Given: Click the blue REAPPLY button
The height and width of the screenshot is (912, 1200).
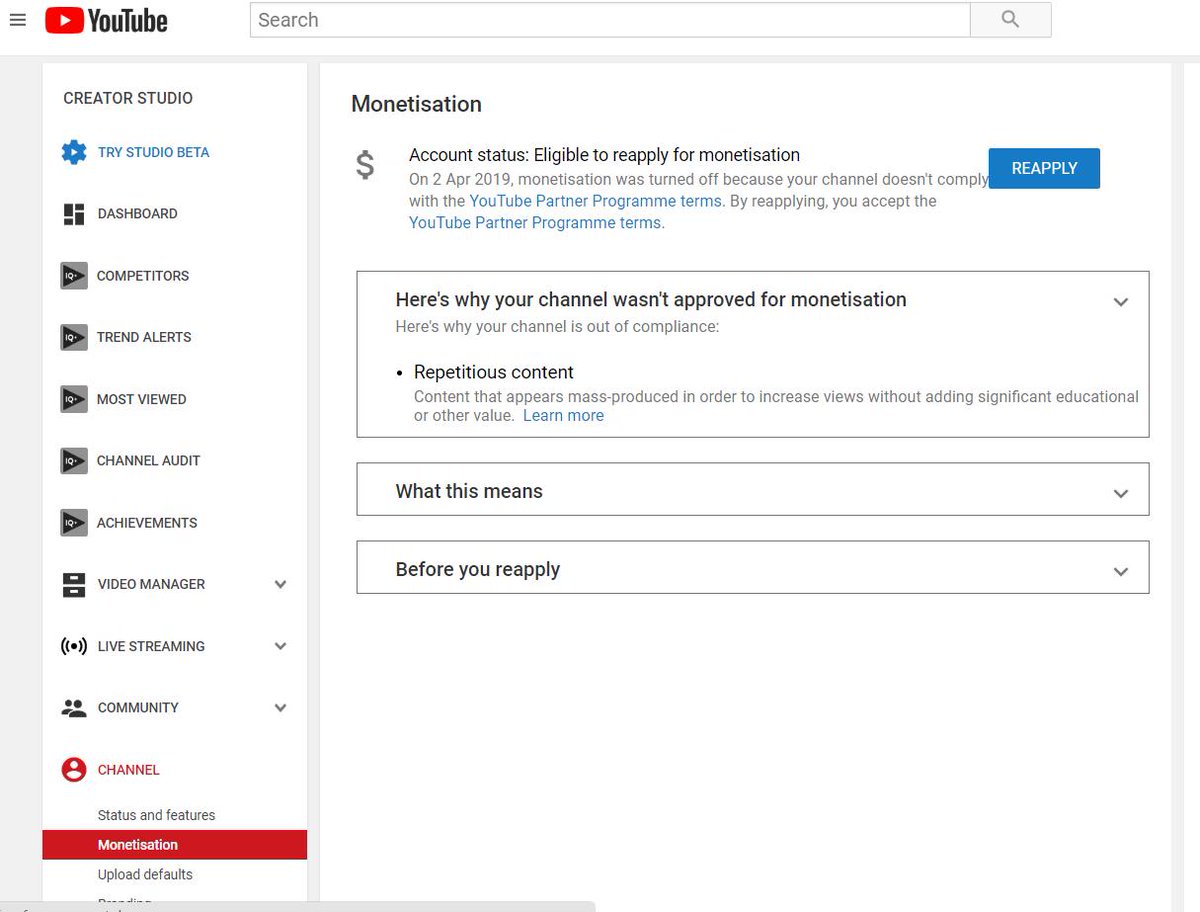Looking at the screenshot, I should click(x=1044, y=168).
